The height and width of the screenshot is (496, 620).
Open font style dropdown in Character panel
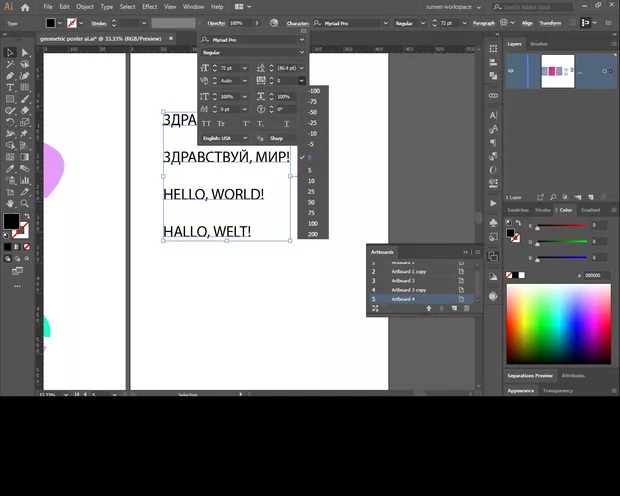pos(302,52)
